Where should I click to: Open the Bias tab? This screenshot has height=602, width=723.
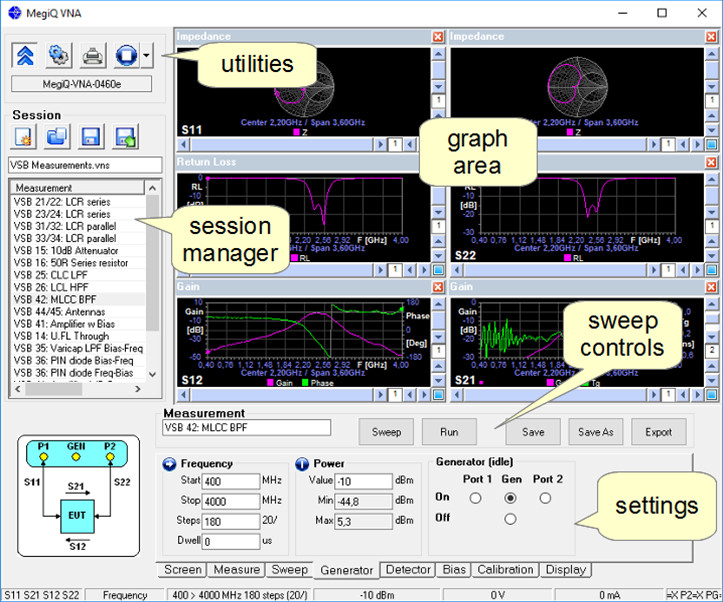[x=454, y=570]
